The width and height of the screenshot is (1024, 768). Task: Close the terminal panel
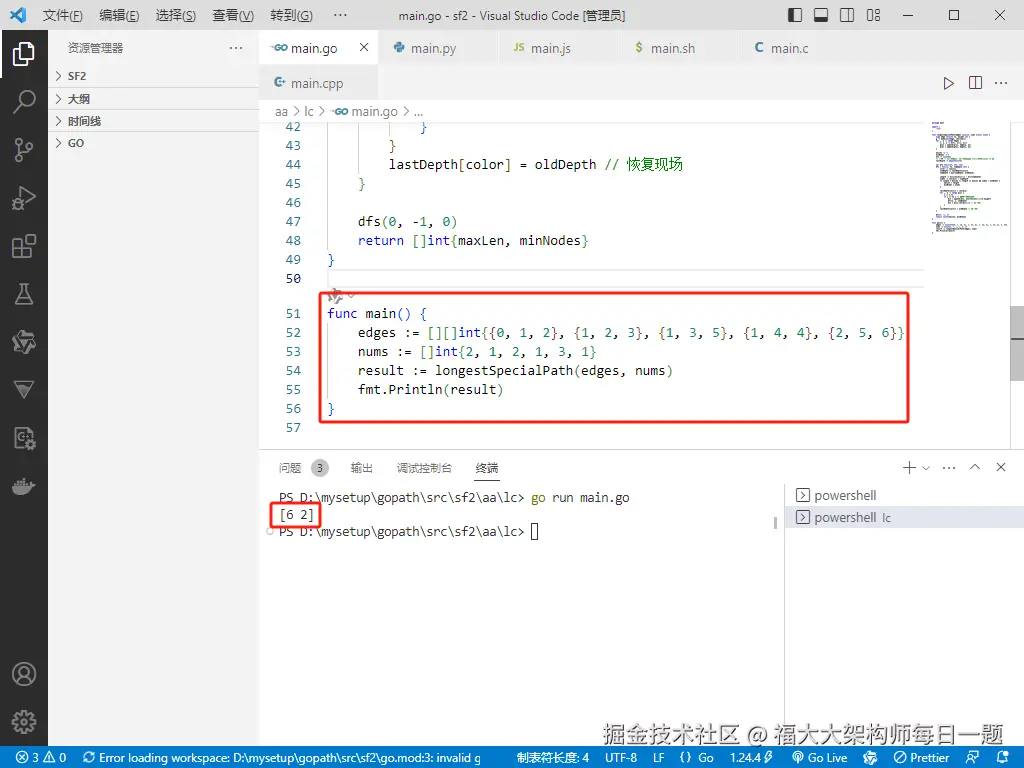click(1000, 467)
